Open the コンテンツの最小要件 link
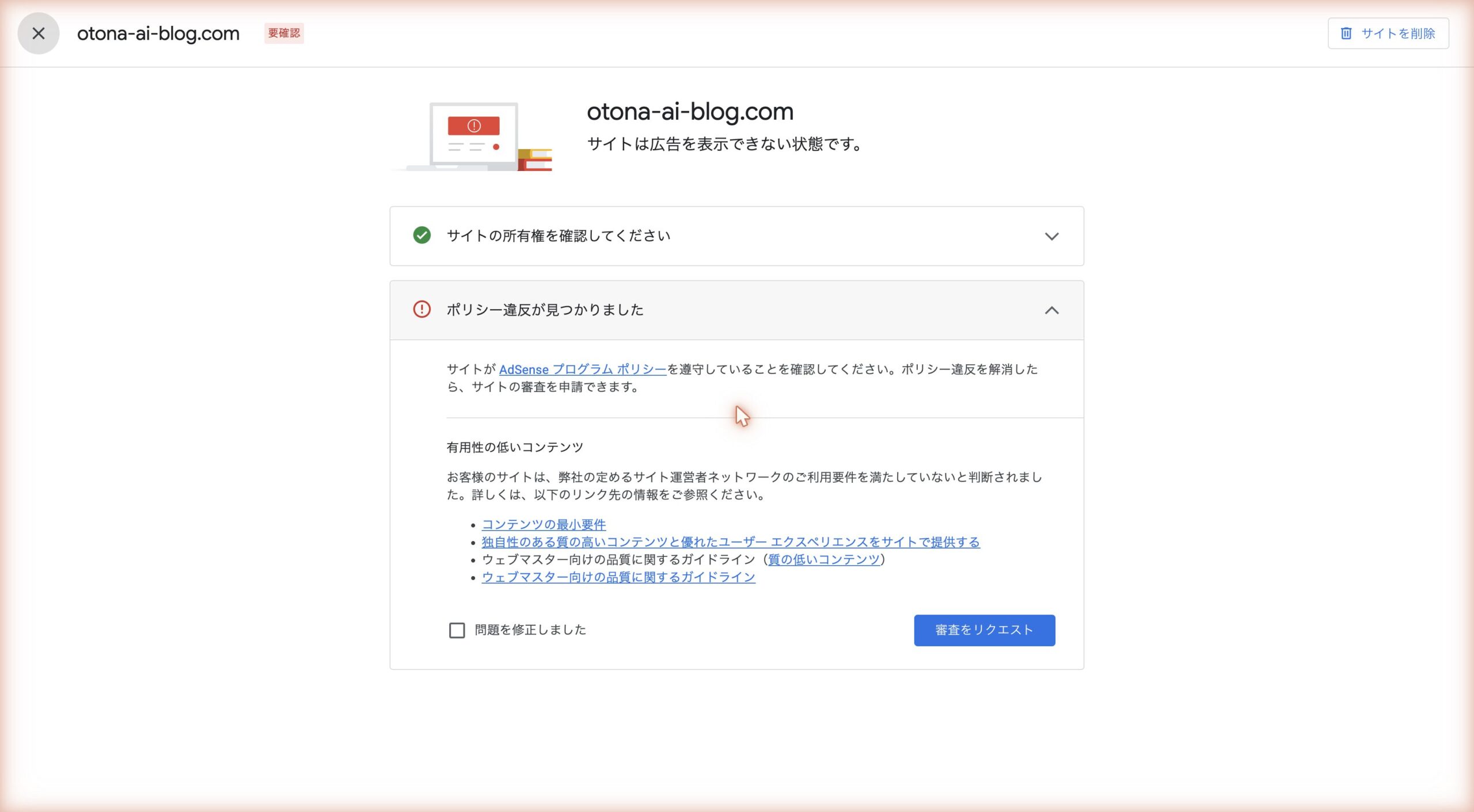This screenshot has width=1474, height=812. pos(544,525)
